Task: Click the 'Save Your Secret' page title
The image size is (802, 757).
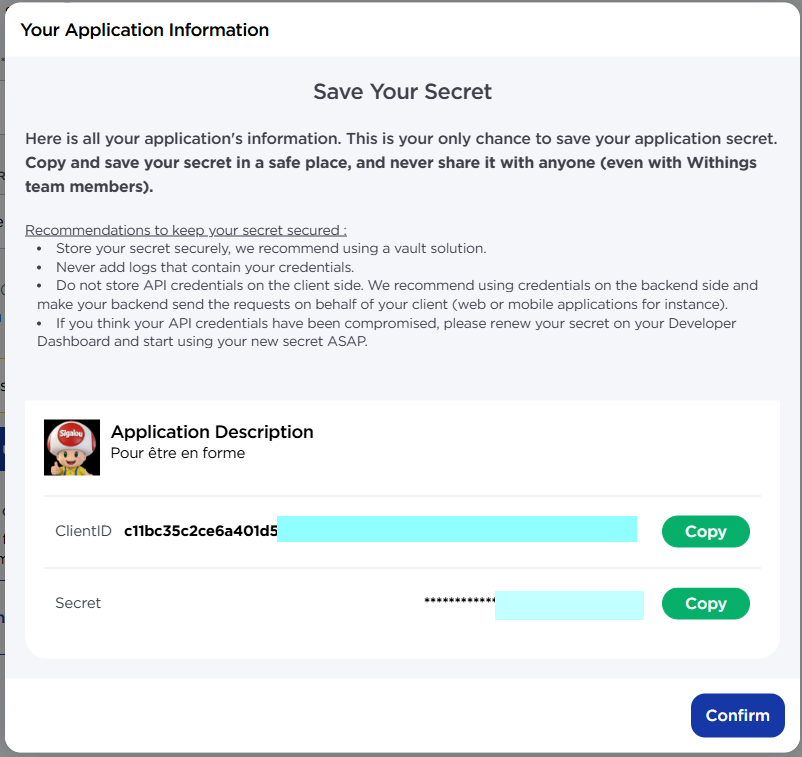Action: [x=402, y=91]
